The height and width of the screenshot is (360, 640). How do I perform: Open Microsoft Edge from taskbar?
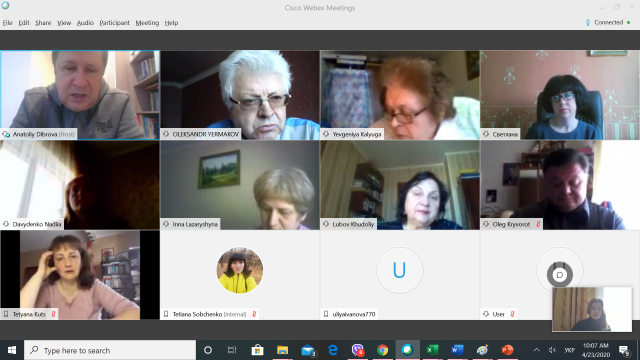tap(333, 350)
